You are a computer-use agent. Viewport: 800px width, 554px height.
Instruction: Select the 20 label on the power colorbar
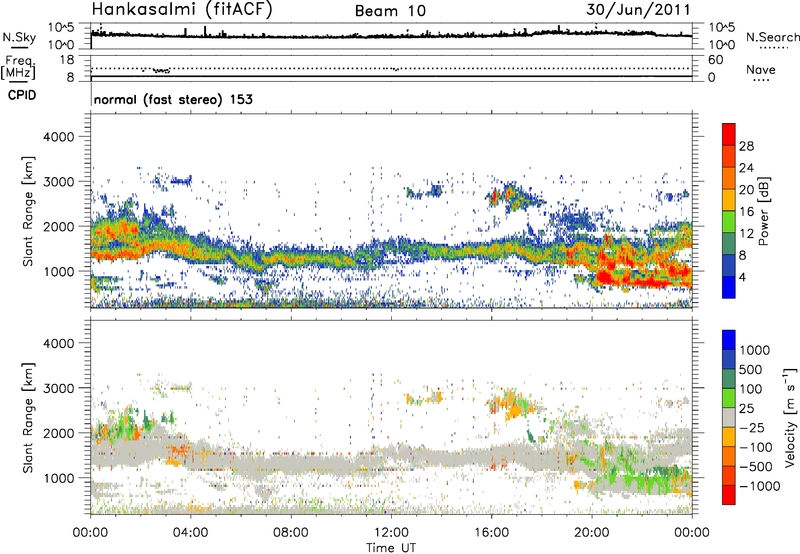click(746, 190)
